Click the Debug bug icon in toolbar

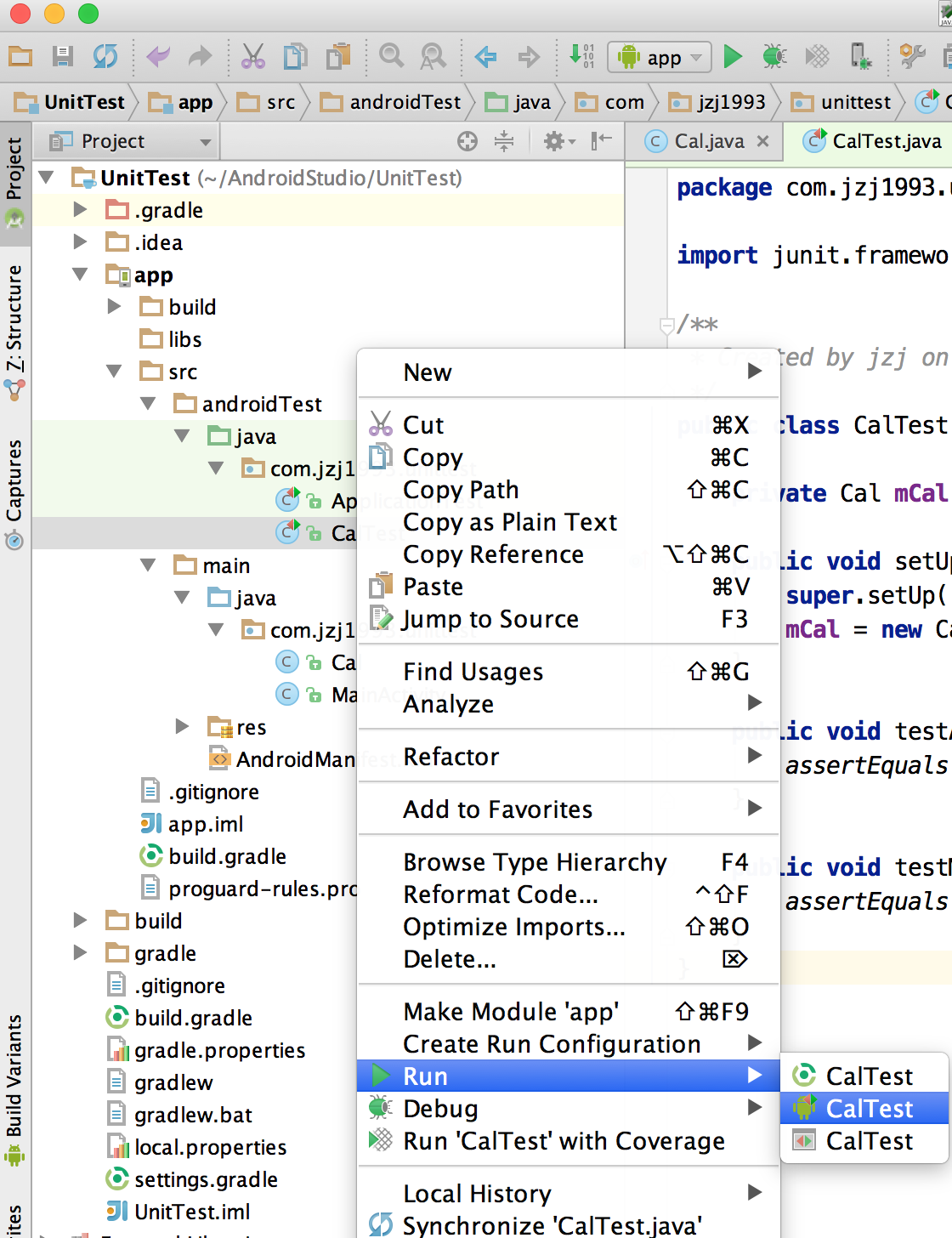(773, 57)
